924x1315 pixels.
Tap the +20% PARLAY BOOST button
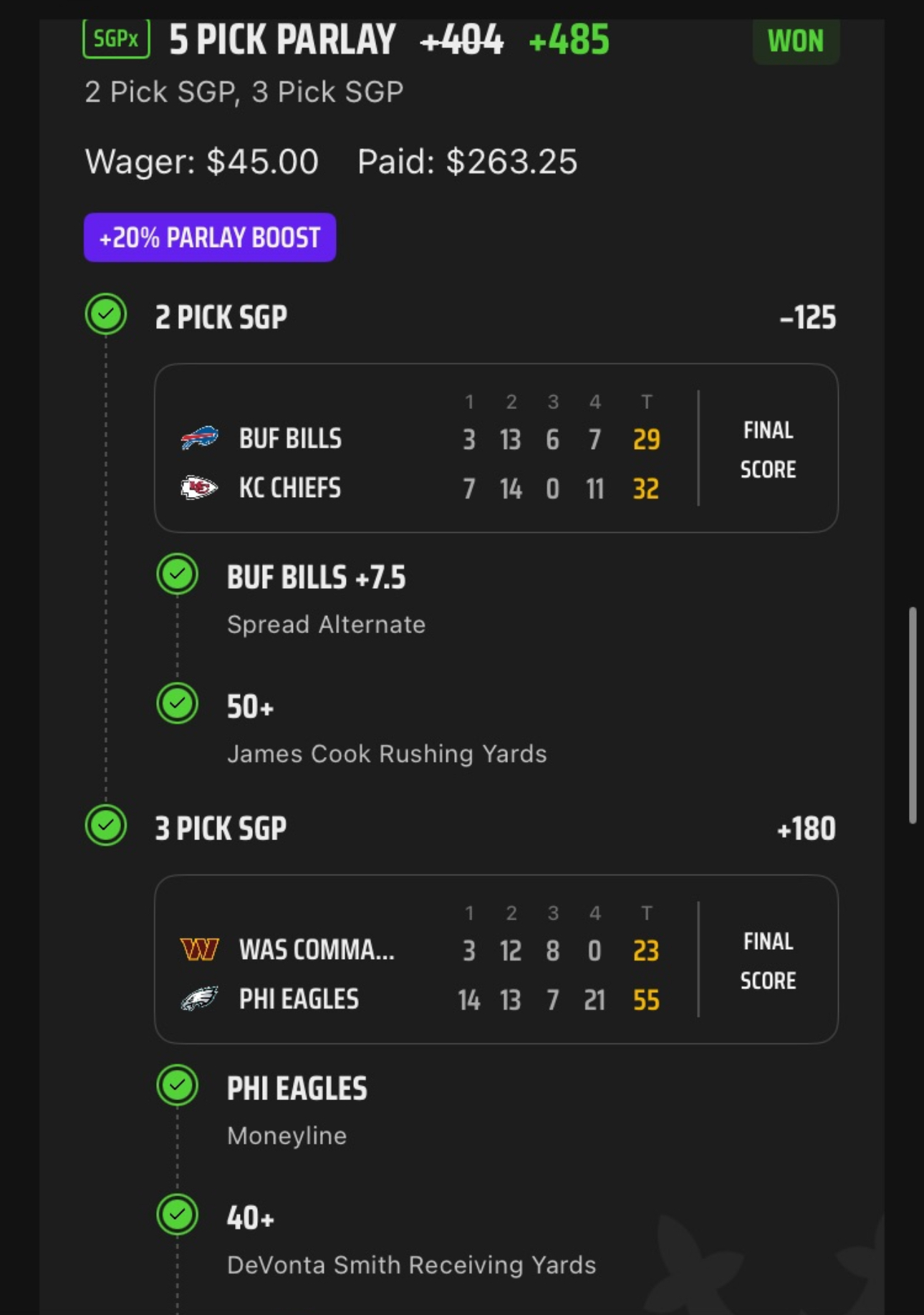[210, 237]
